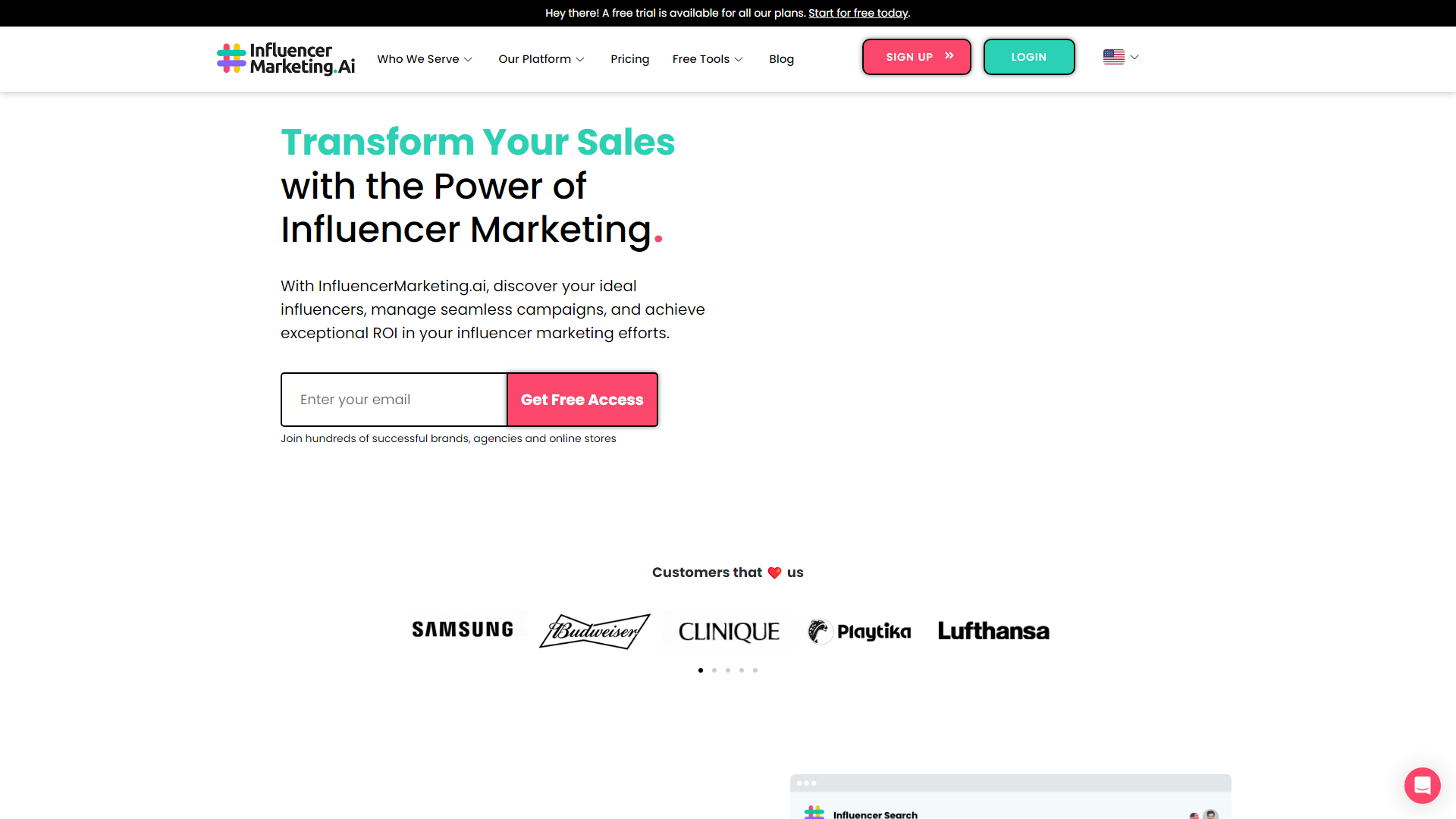Expand the Who We Serve dropdown
Screen dimensions: 1456x819
pyautogui.click(x=425, y=59)
